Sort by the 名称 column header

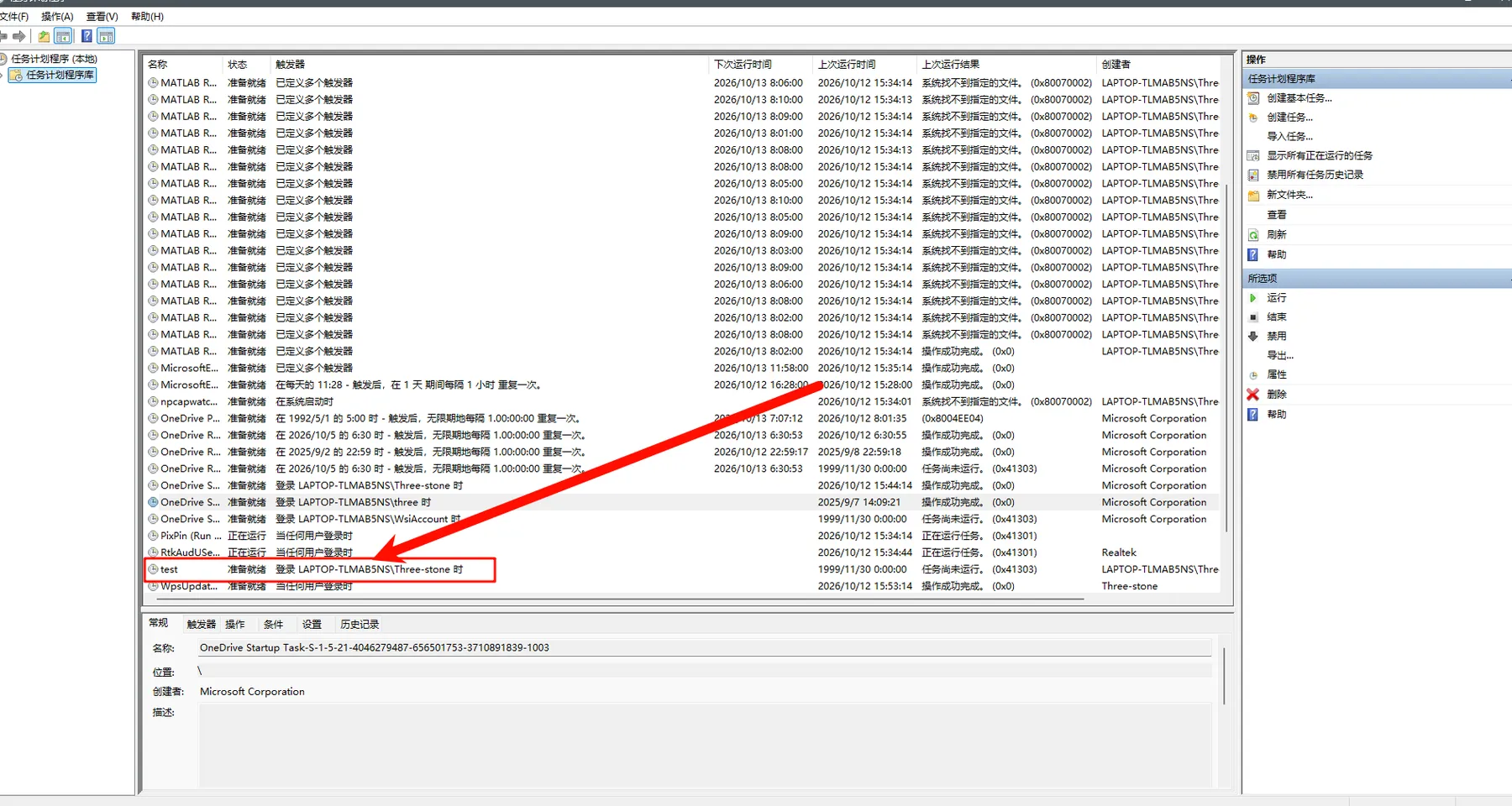[x=183, y=64]
